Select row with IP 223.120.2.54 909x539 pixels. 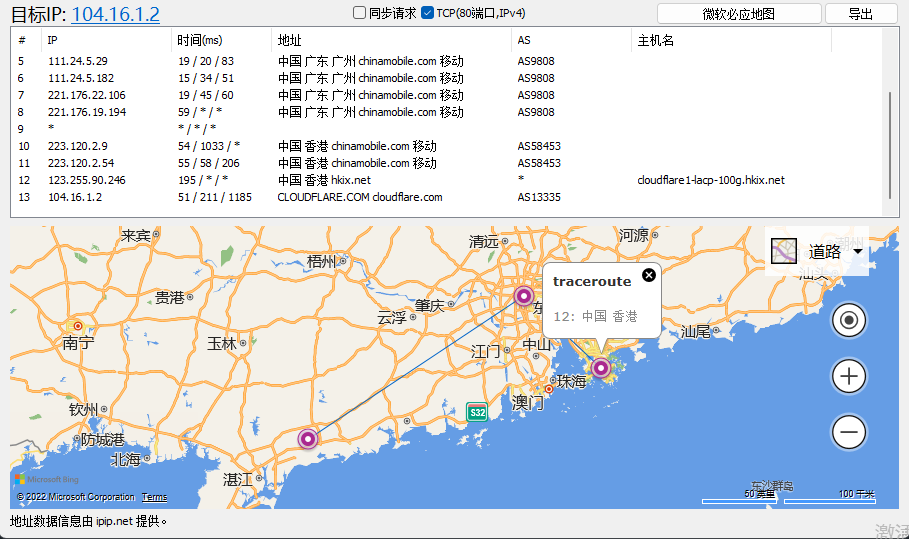[446, 163]
